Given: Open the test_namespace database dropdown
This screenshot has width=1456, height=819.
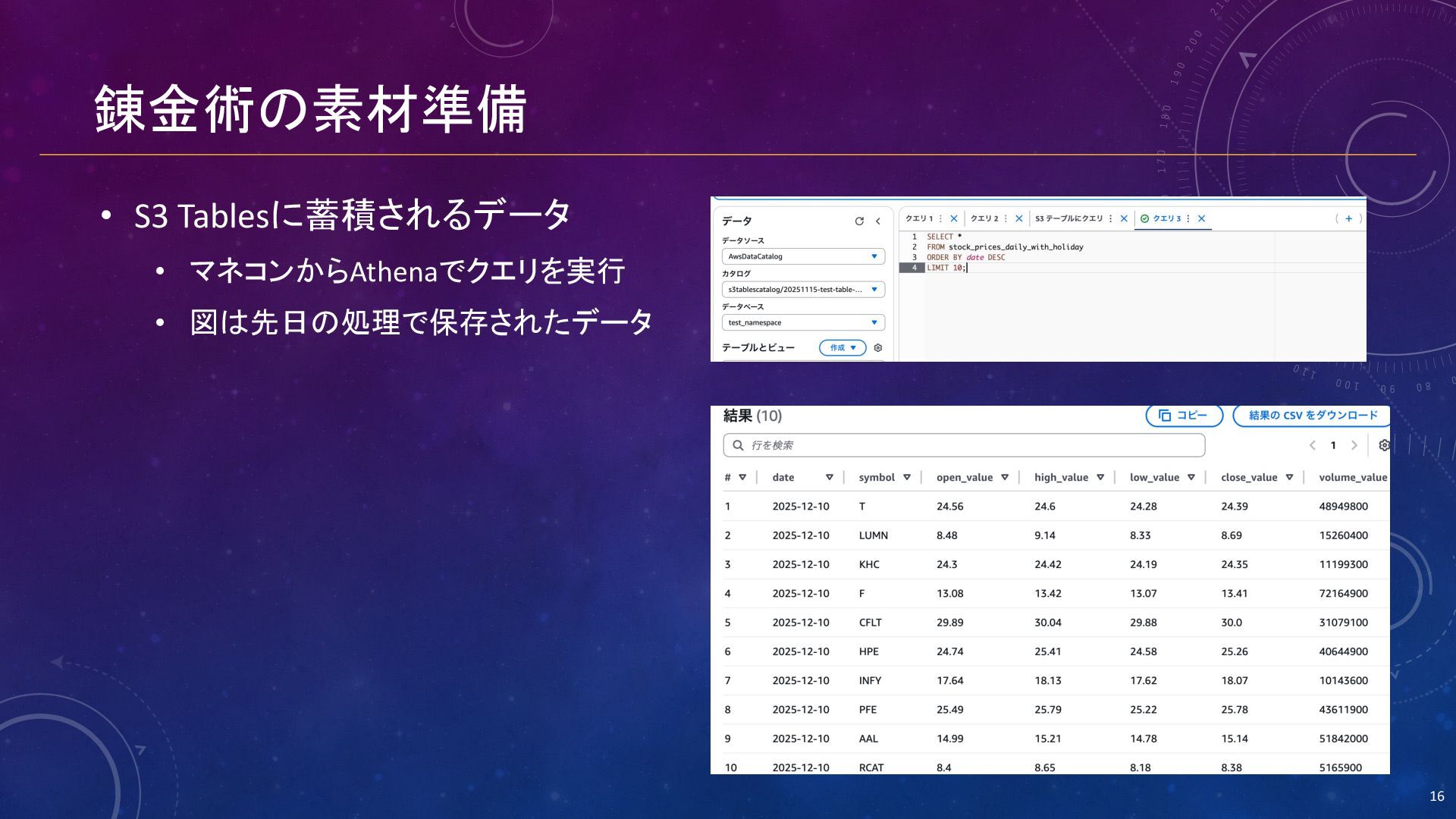Looking at the screenshot, I should click(802, 323).
